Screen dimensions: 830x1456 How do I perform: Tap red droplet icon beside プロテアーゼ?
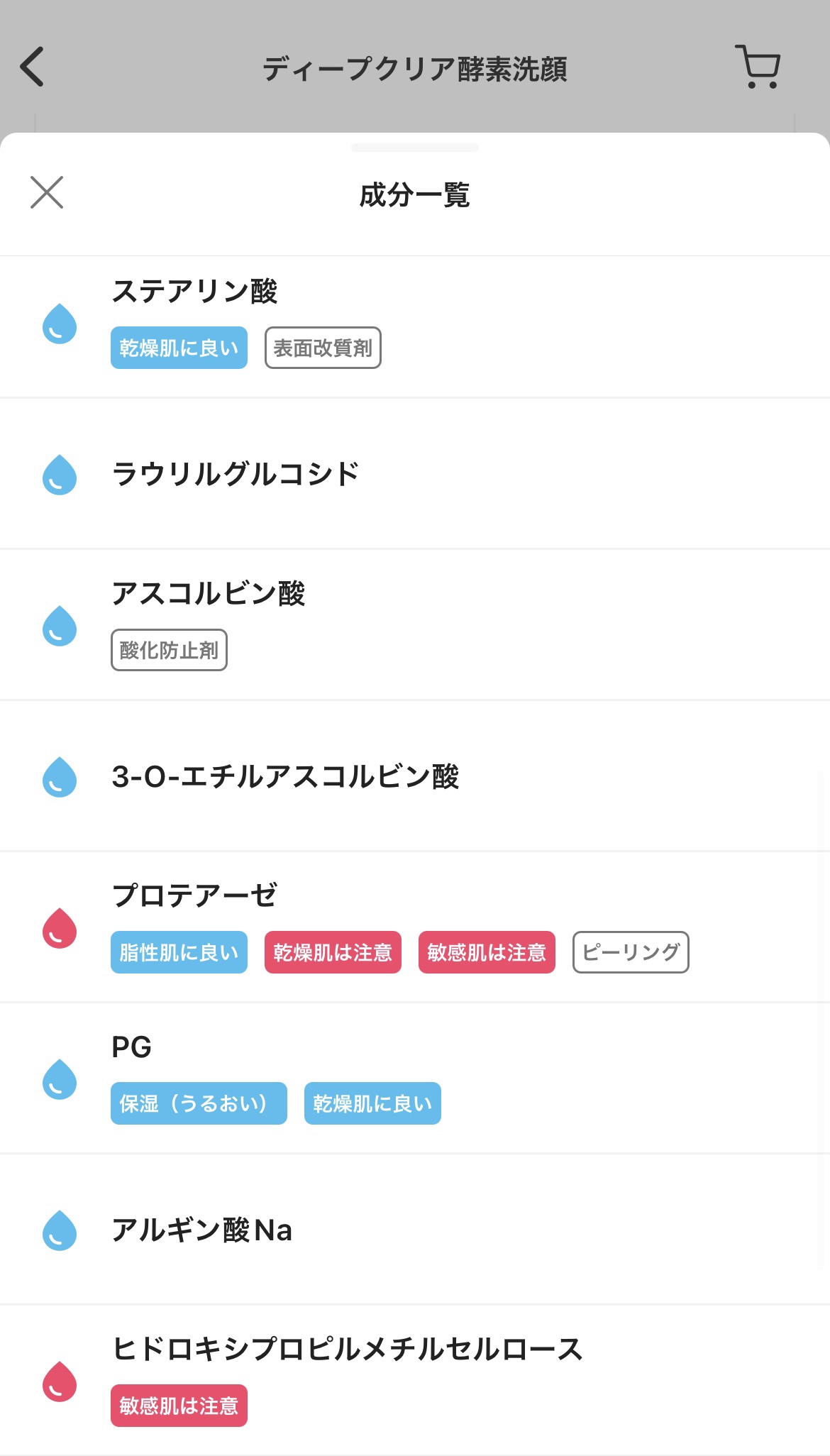60,928
